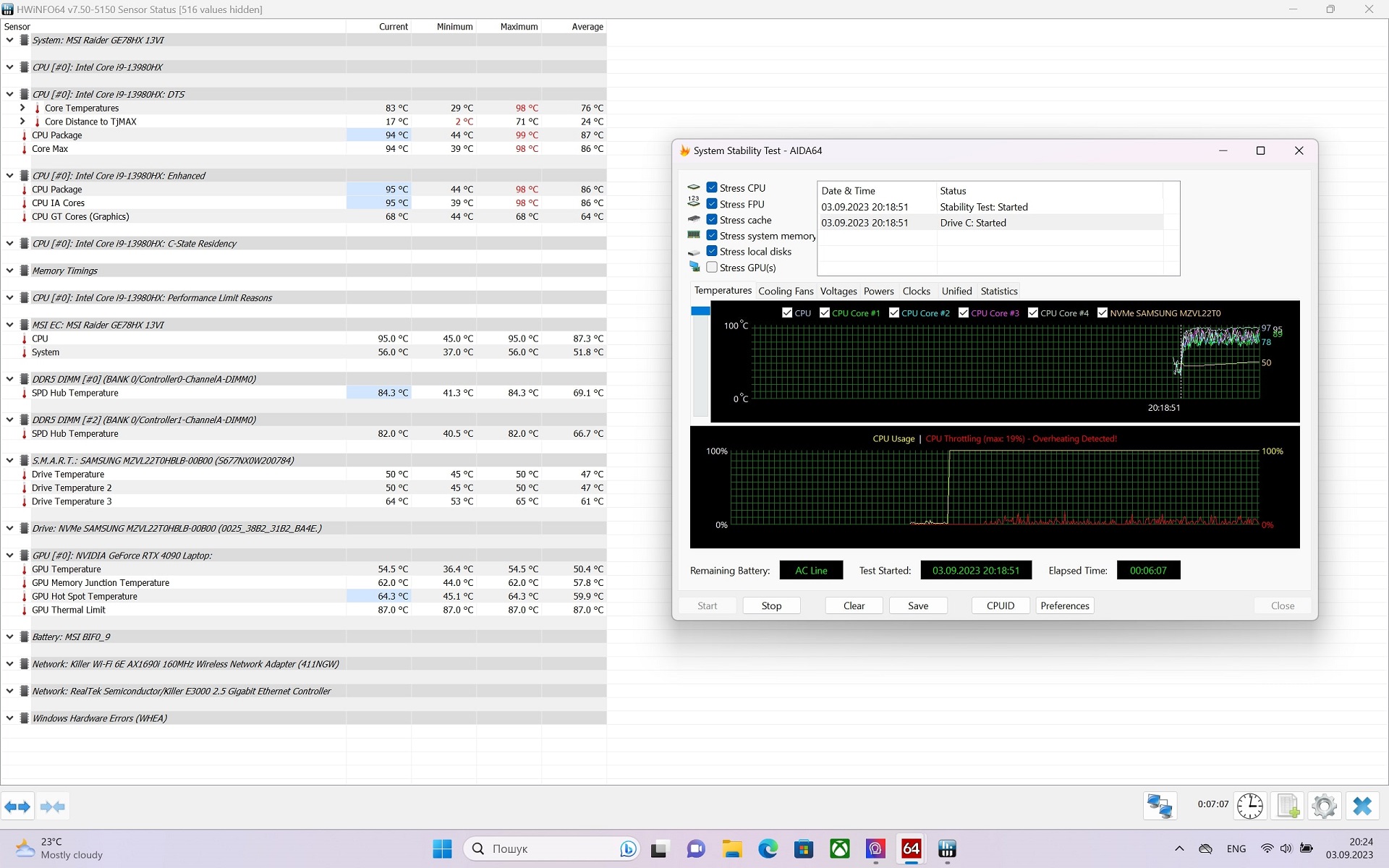Click the taskbar icon between Xbox and AIDA64
Viewport: 1389px width, 868px height.
[x=875, y=848]
